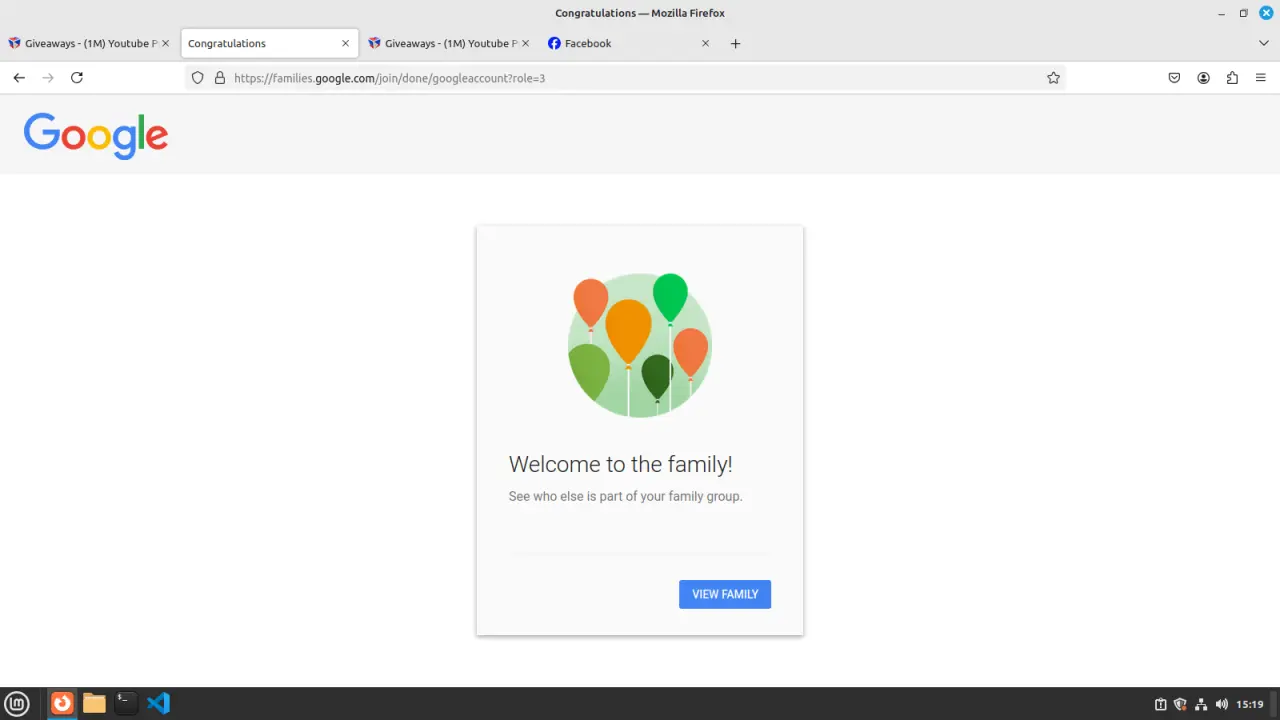Open the volume speaker tray icon

coord(1221,705)
